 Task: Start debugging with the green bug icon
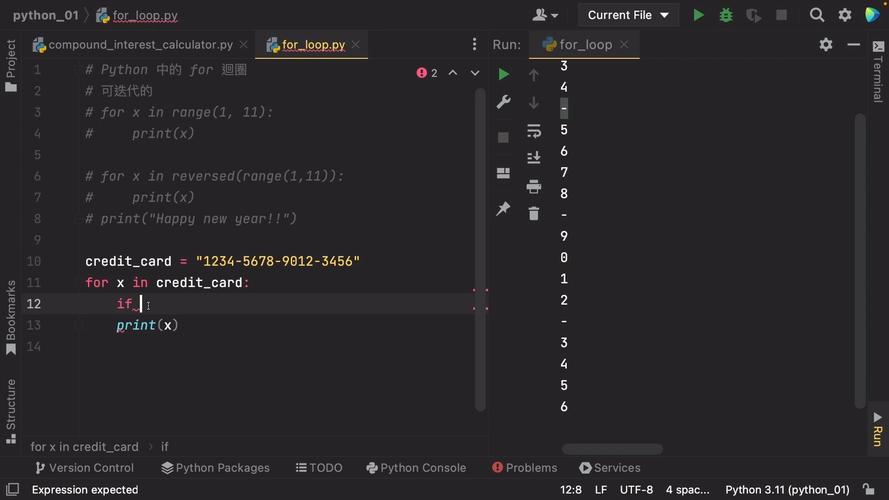tap(726, 15)
